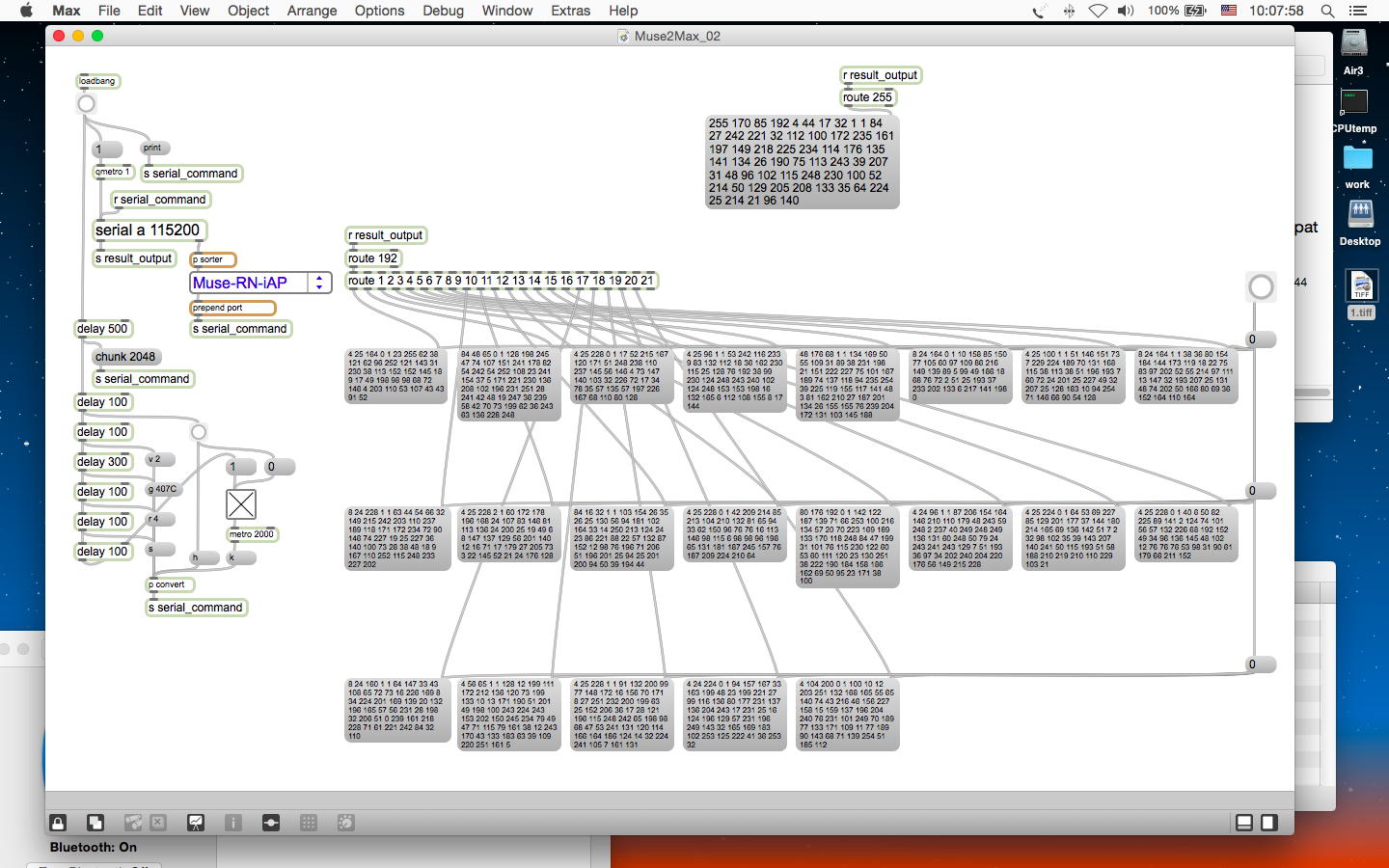This screenshot has width=1389, height=868.
Task: Click the k message box
Action: (x=241, y=557)
